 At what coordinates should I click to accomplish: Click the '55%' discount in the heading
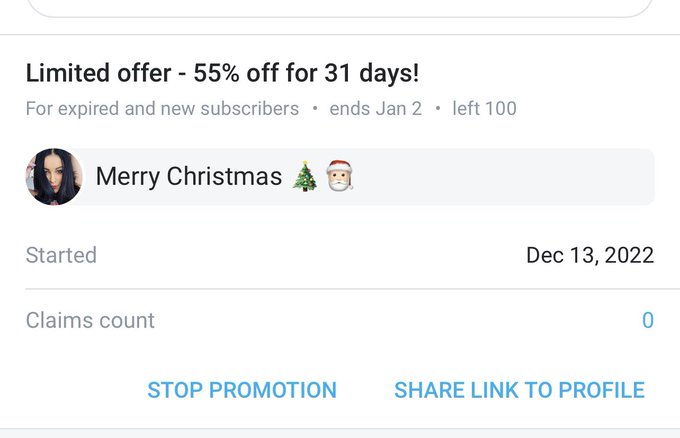216,73
